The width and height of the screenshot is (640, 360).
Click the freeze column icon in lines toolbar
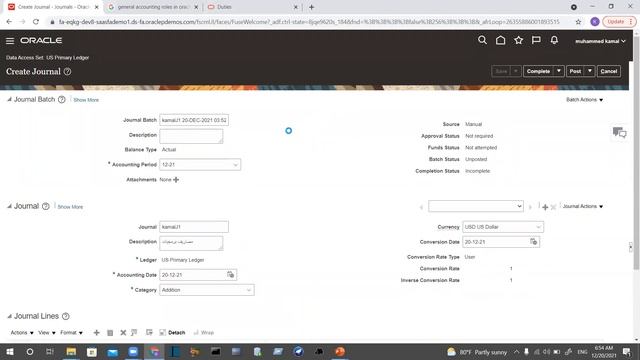click(134, 333)
